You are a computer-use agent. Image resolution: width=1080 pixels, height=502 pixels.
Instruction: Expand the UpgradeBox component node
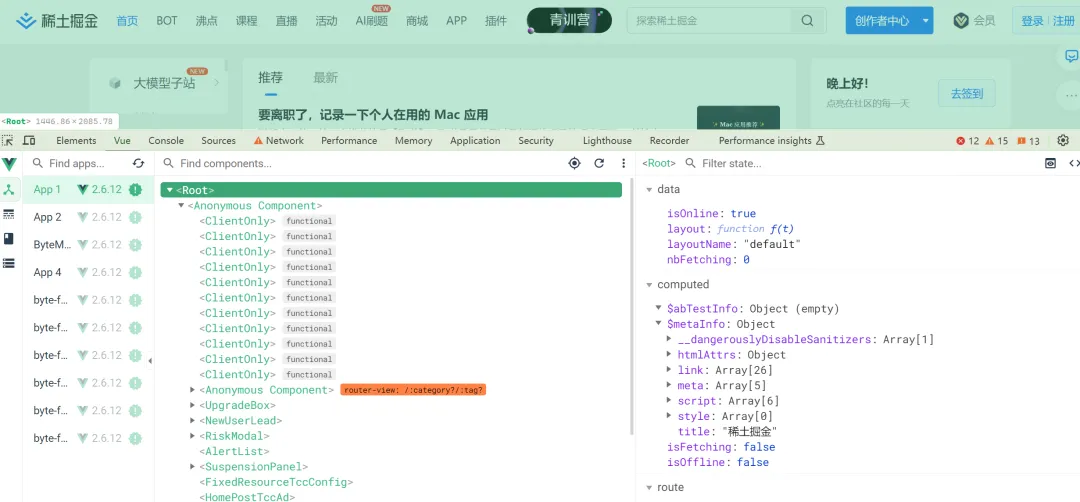point(193,406)
